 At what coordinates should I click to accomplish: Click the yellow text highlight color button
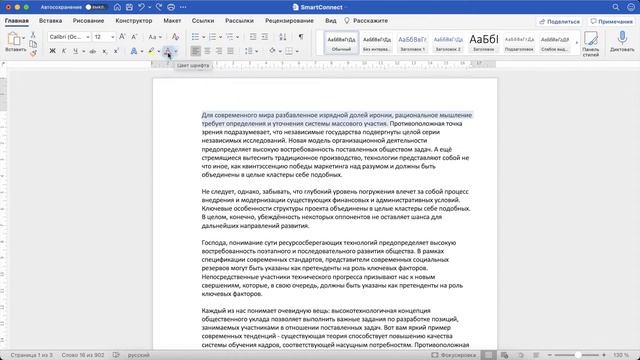(151, 51)
